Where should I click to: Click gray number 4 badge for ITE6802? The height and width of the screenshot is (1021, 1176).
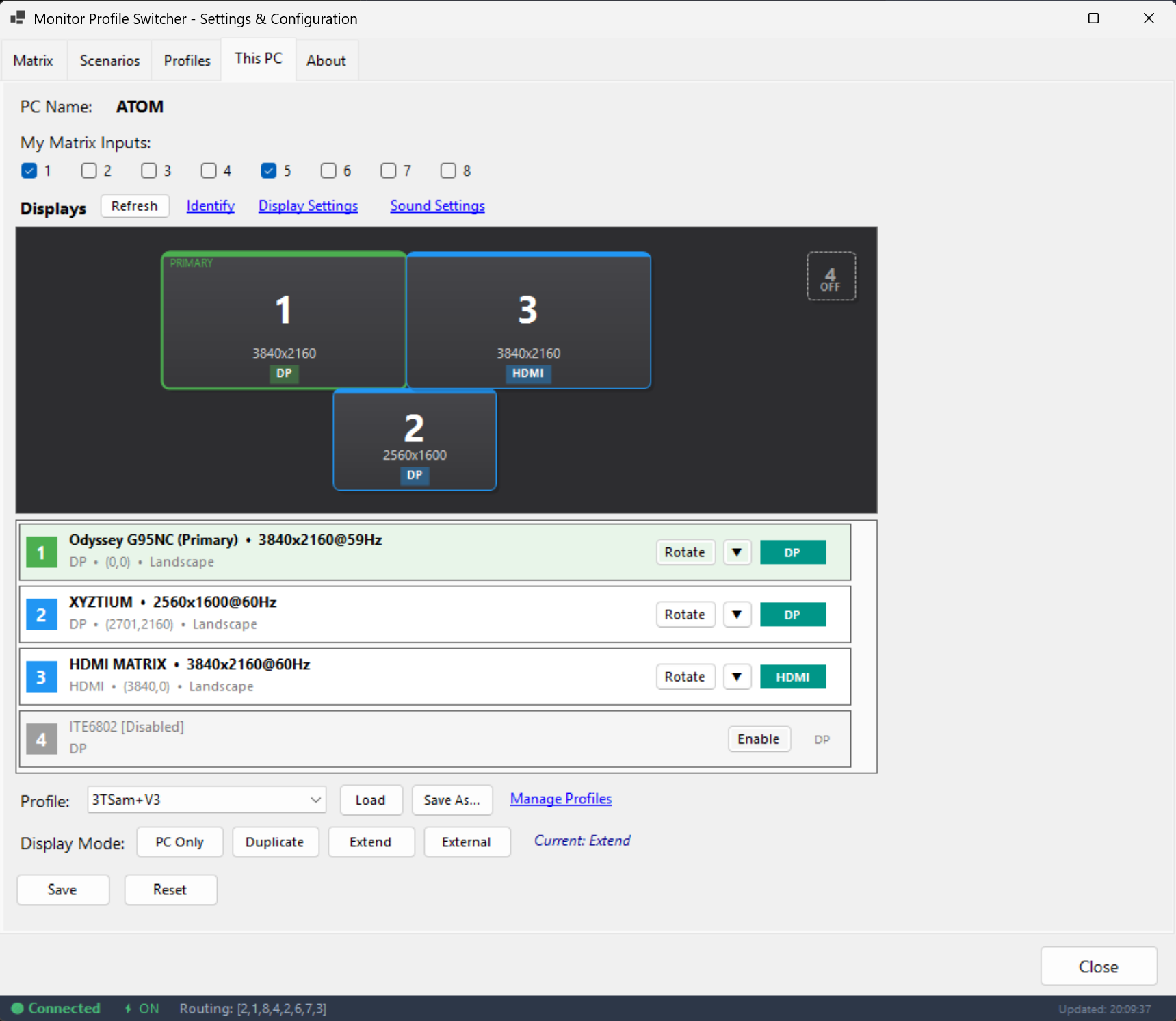(x=41, y=739)
